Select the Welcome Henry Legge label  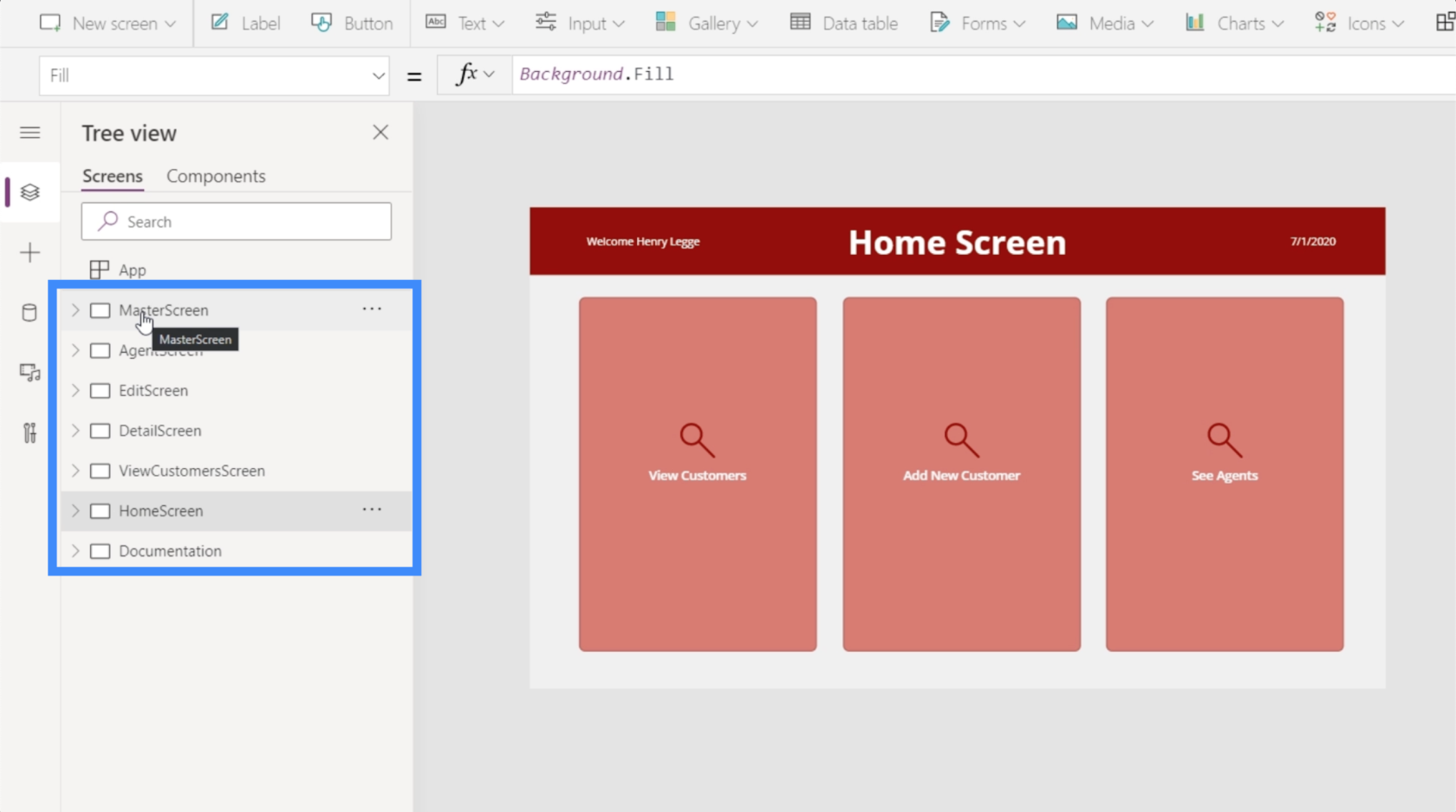click(x=643, y=242)
